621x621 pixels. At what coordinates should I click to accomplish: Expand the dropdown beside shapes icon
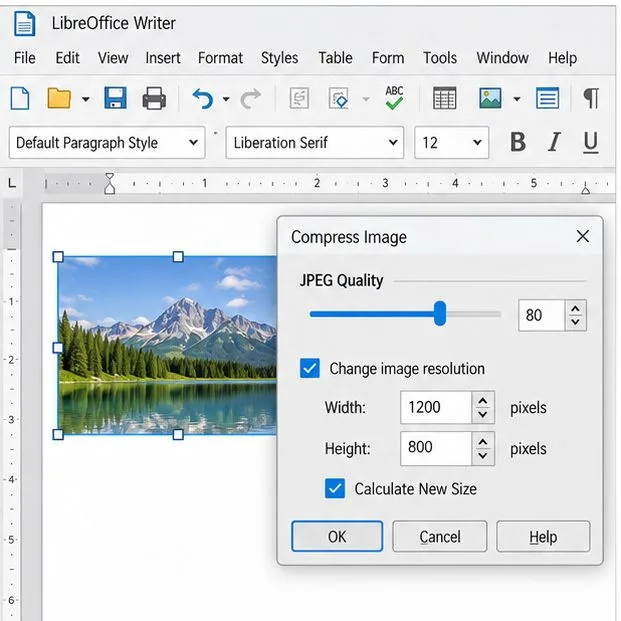[366, 99]
